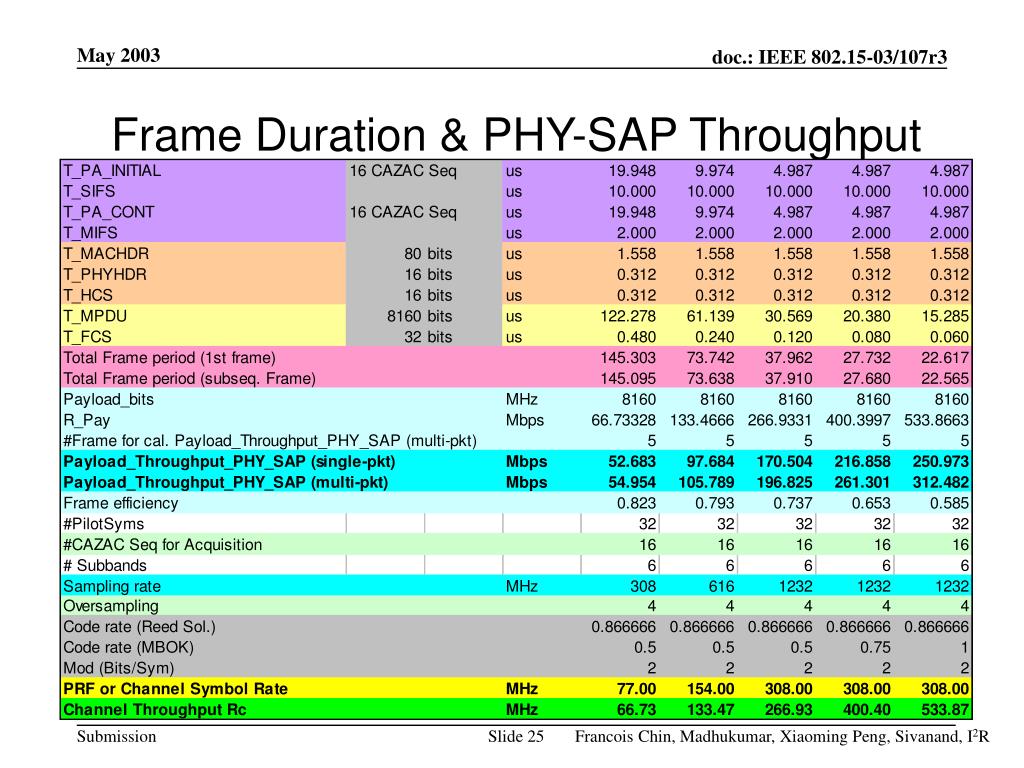Viewport: 1024px width, 768px height.
Task: Click the value '145.303' total frame period
Action: click(628, 358)
